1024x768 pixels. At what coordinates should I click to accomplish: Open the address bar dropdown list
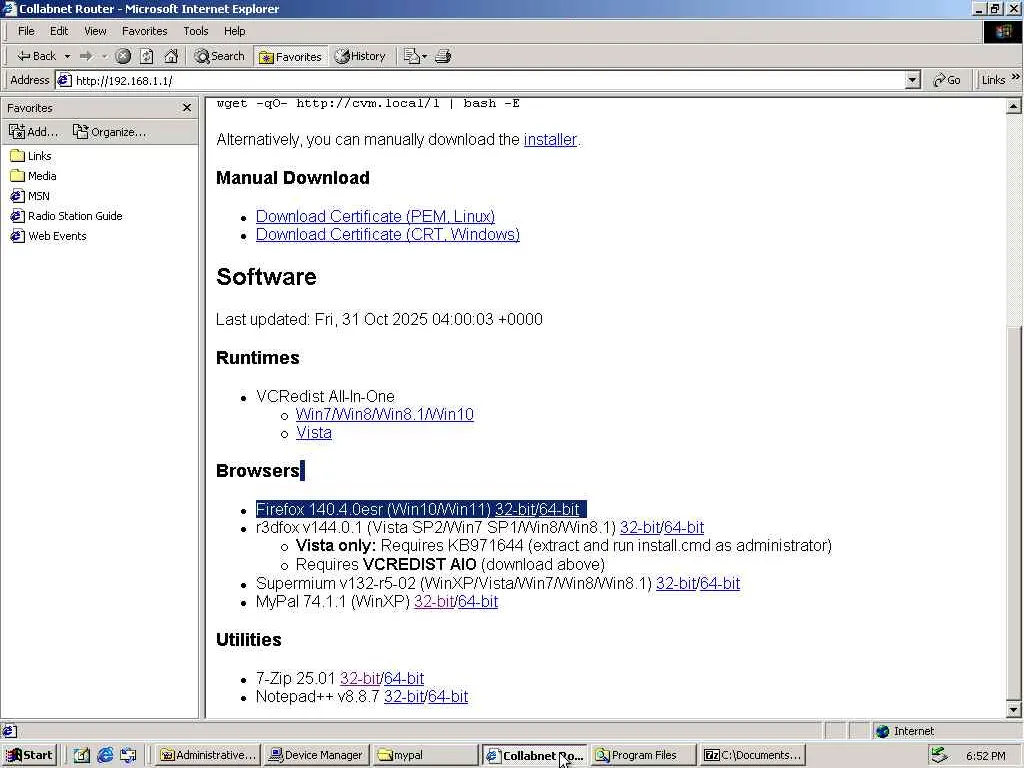pyautogui.click(x=913, y=80)
